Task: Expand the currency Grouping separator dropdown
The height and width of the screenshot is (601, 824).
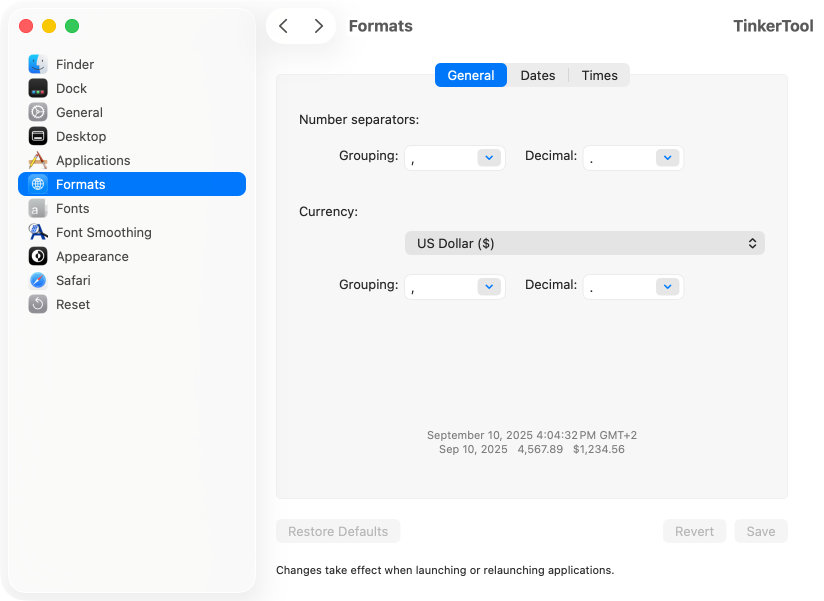Action: click(x=488, y=286)
